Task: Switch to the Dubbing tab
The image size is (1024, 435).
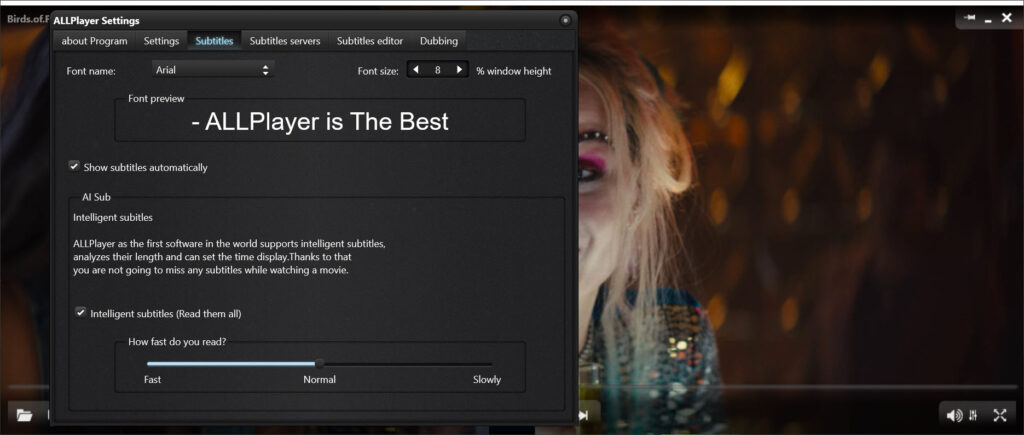Action: click(439, 40)
